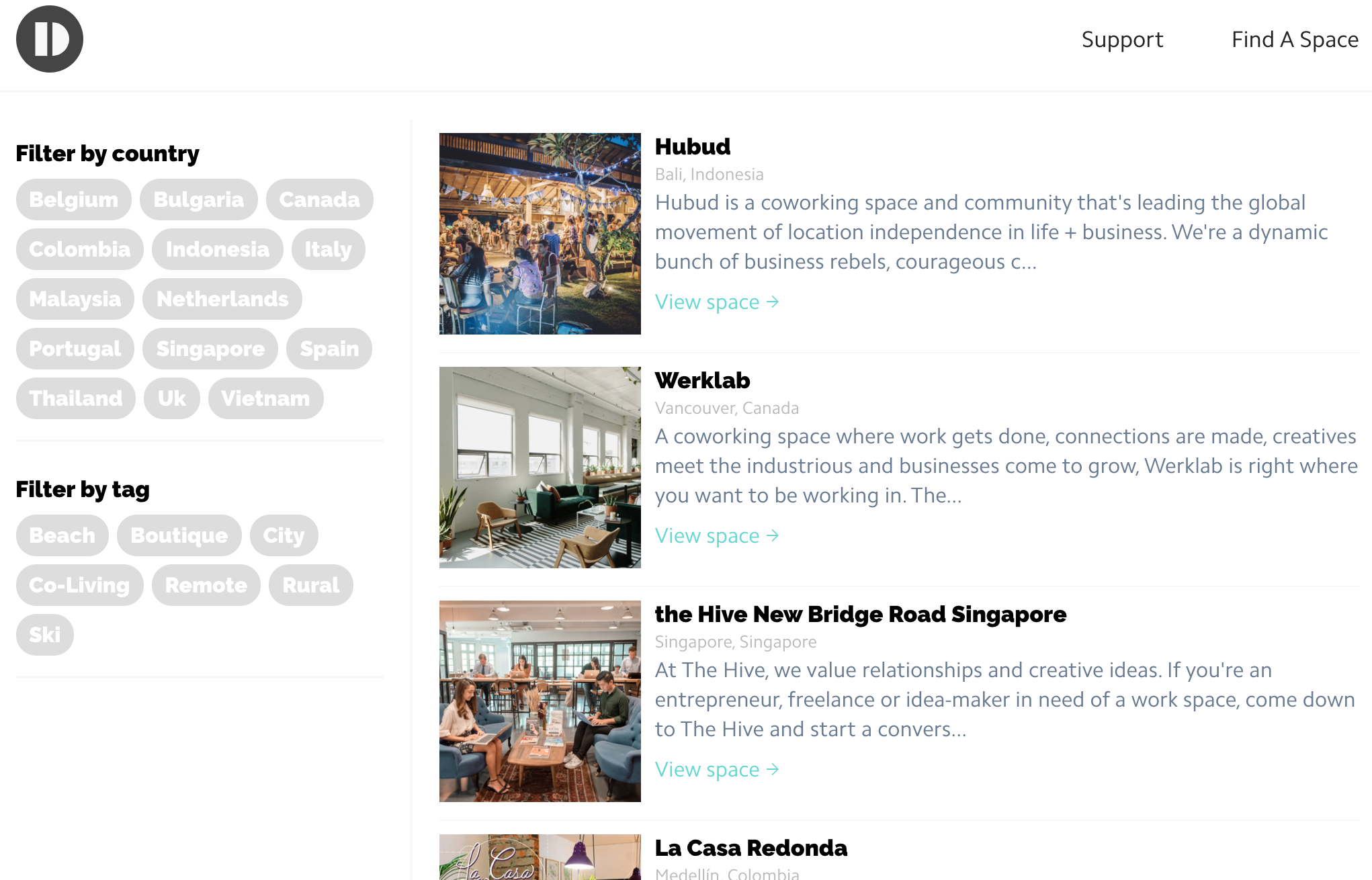Toggle the Ski tag filter
The width and height of the screenshot is (1372, 880).
point(44,634)
